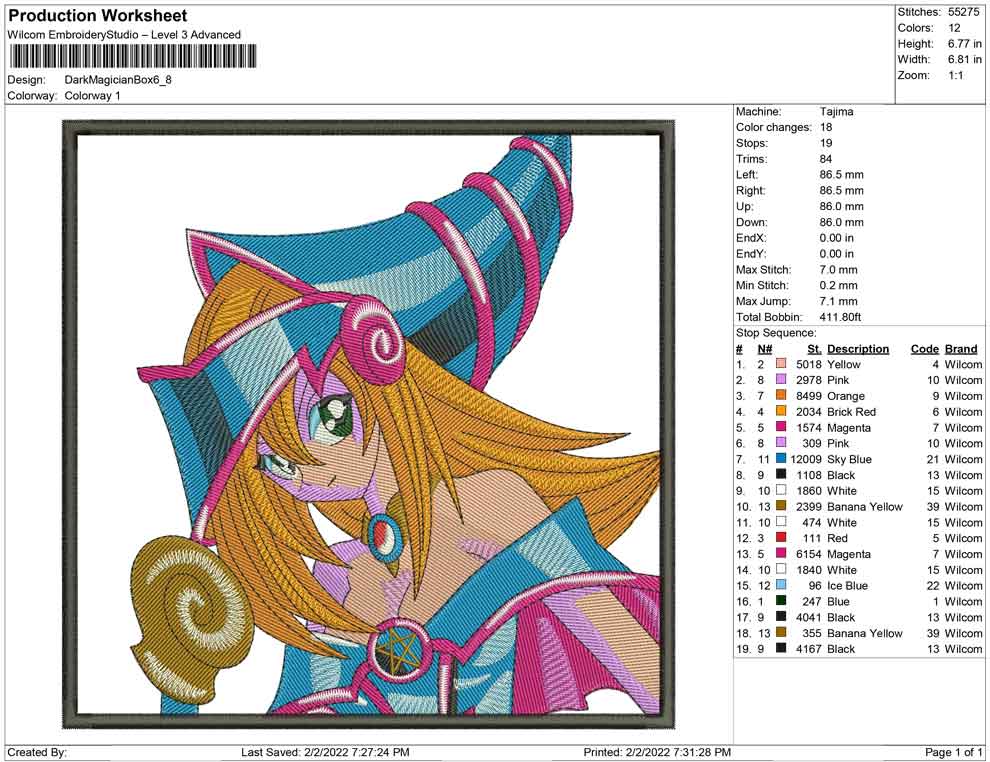Click the Red color swatch in row 12

[x=781, y=538]
